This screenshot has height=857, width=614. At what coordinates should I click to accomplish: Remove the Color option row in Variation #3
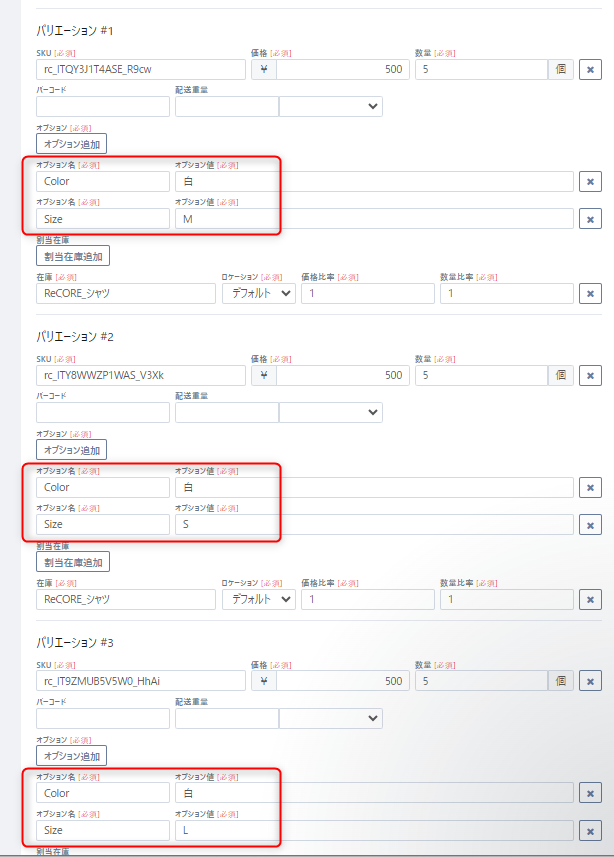[x=591, y=794]
